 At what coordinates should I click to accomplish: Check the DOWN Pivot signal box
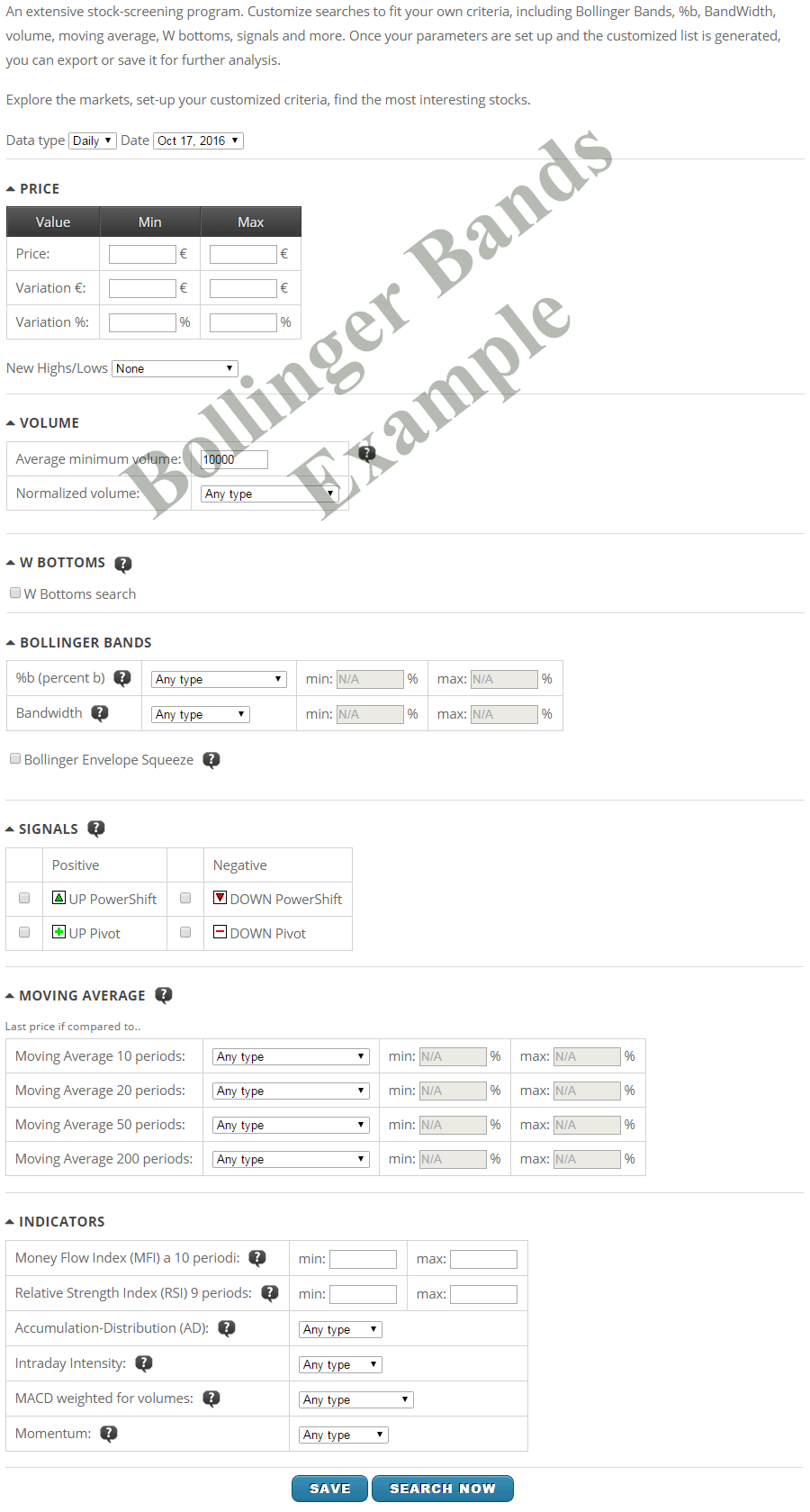[x=185, y=933]
